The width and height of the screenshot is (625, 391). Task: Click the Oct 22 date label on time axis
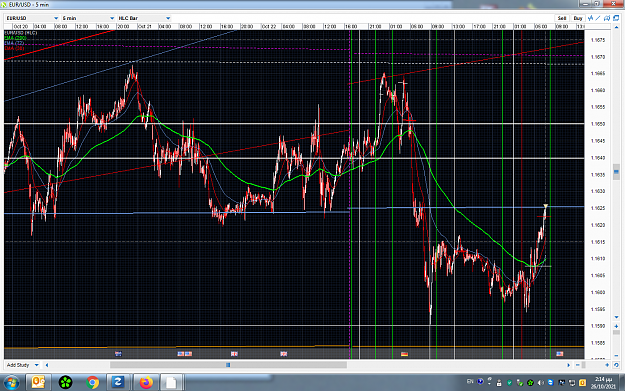[x=269, y=27]
